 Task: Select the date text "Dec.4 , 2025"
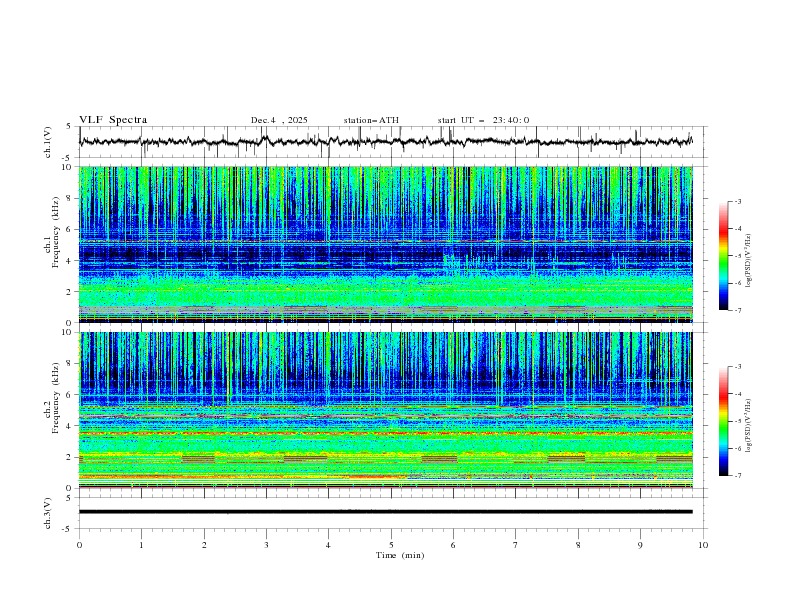279,120
